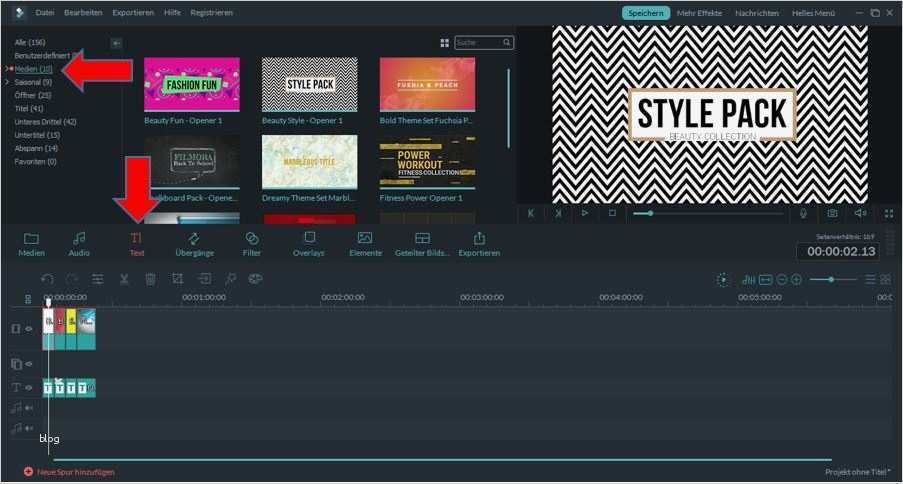Open the Overlays panel
The height and width of the screenshot is (484, 903).
coord(309,243)
